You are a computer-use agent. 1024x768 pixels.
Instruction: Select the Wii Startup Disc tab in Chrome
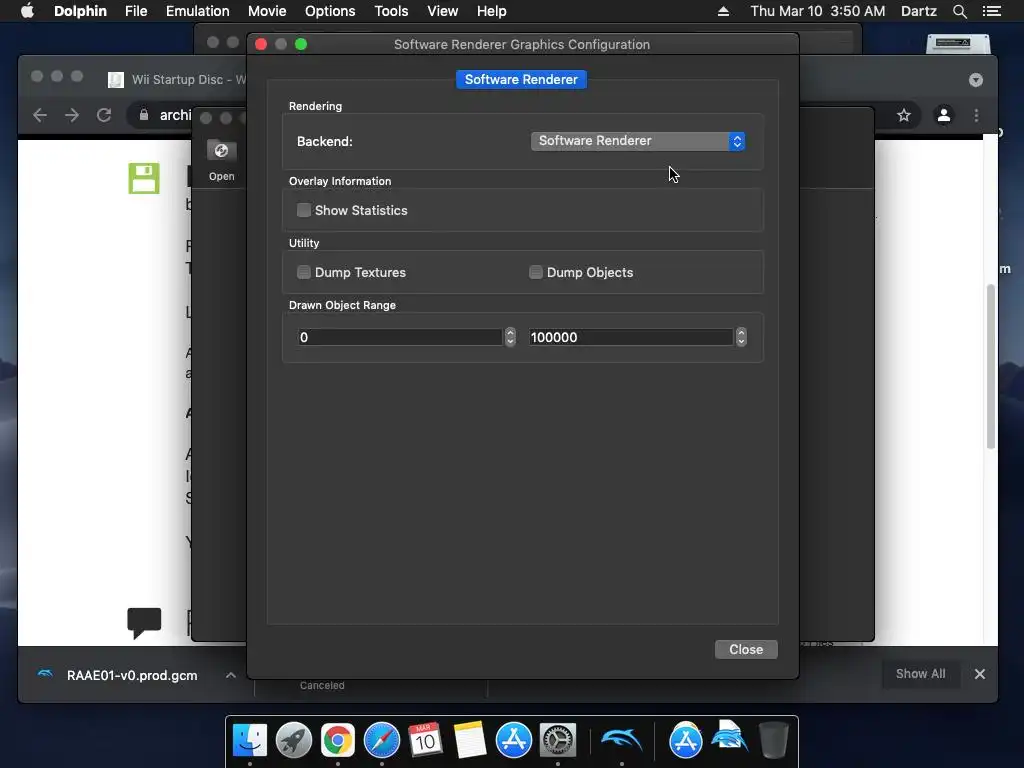tap(176, 80)
